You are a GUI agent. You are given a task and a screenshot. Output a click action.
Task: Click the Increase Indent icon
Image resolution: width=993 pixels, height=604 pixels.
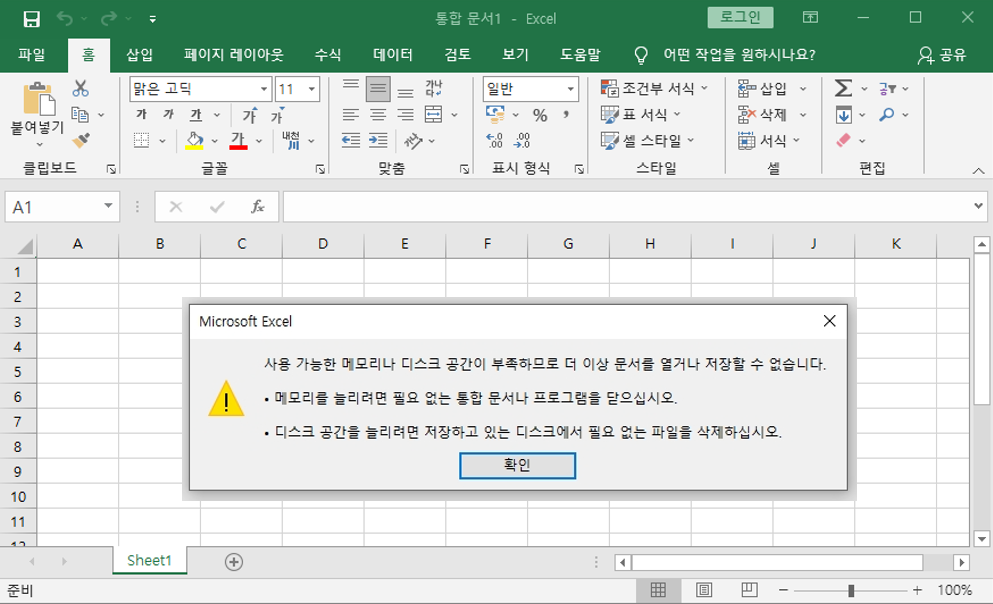tap(378, 140)
